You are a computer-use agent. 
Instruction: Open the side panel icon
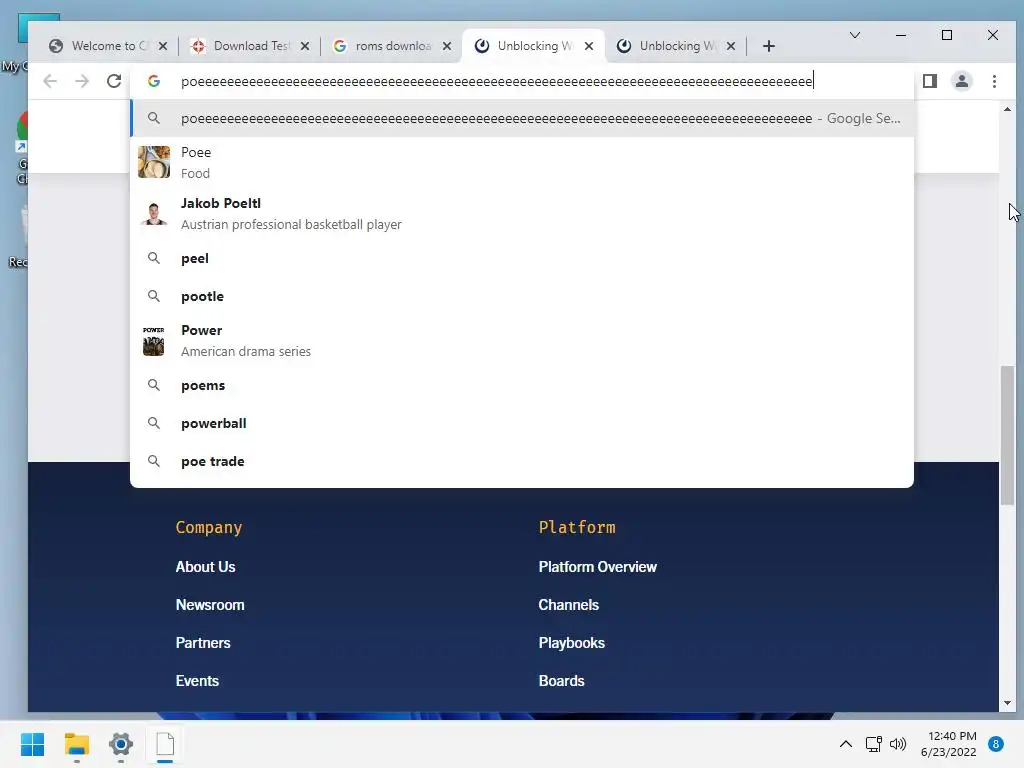pos(930,81)
